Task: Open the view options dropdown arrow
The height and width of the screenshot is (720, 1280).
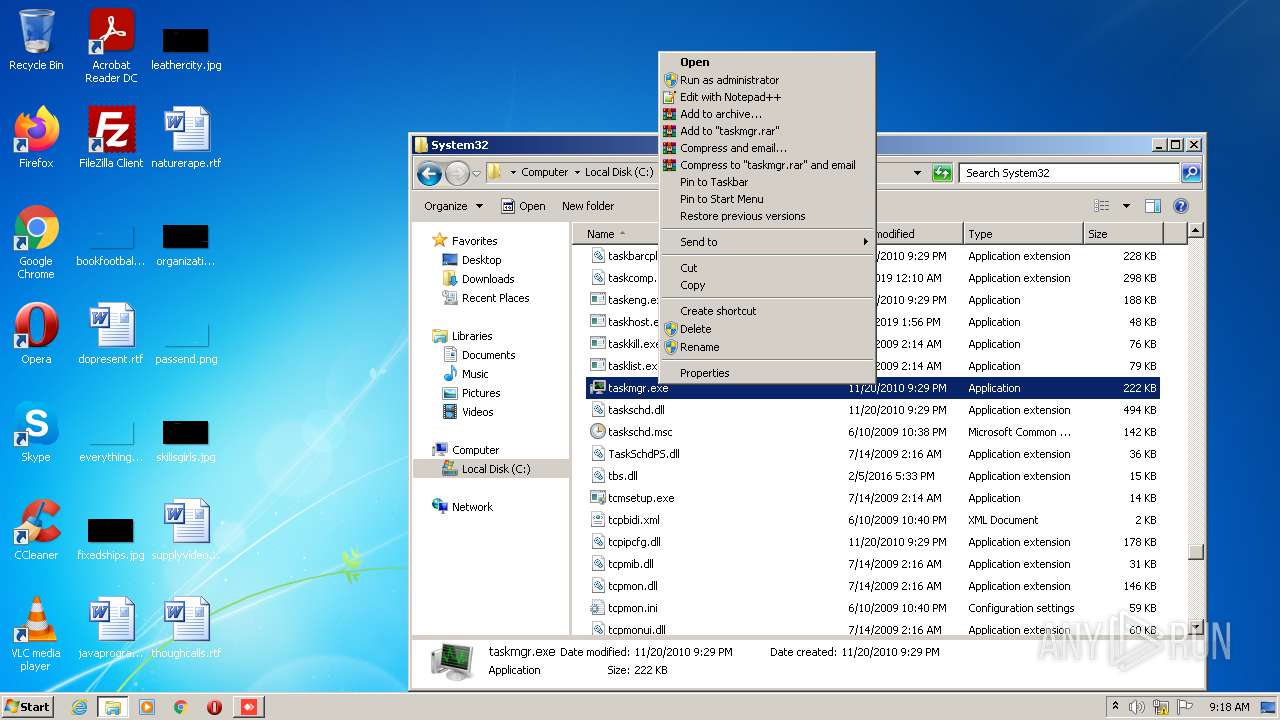Action: [x=1126, y=206]
